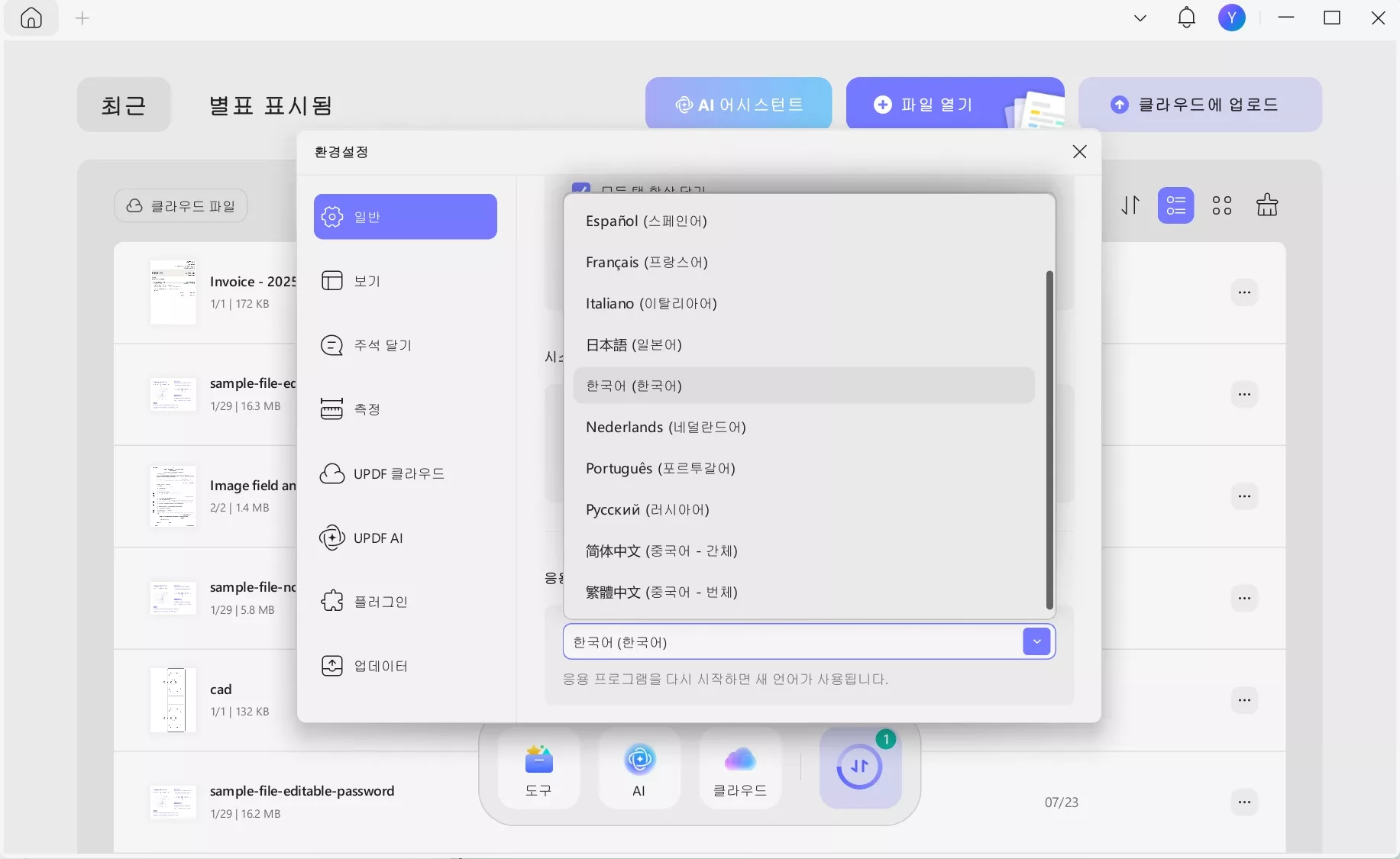The width and height of the screenshot is (1400, 859).
Task: Select 플러그인 settings category
Action: [x=406, y=602]
